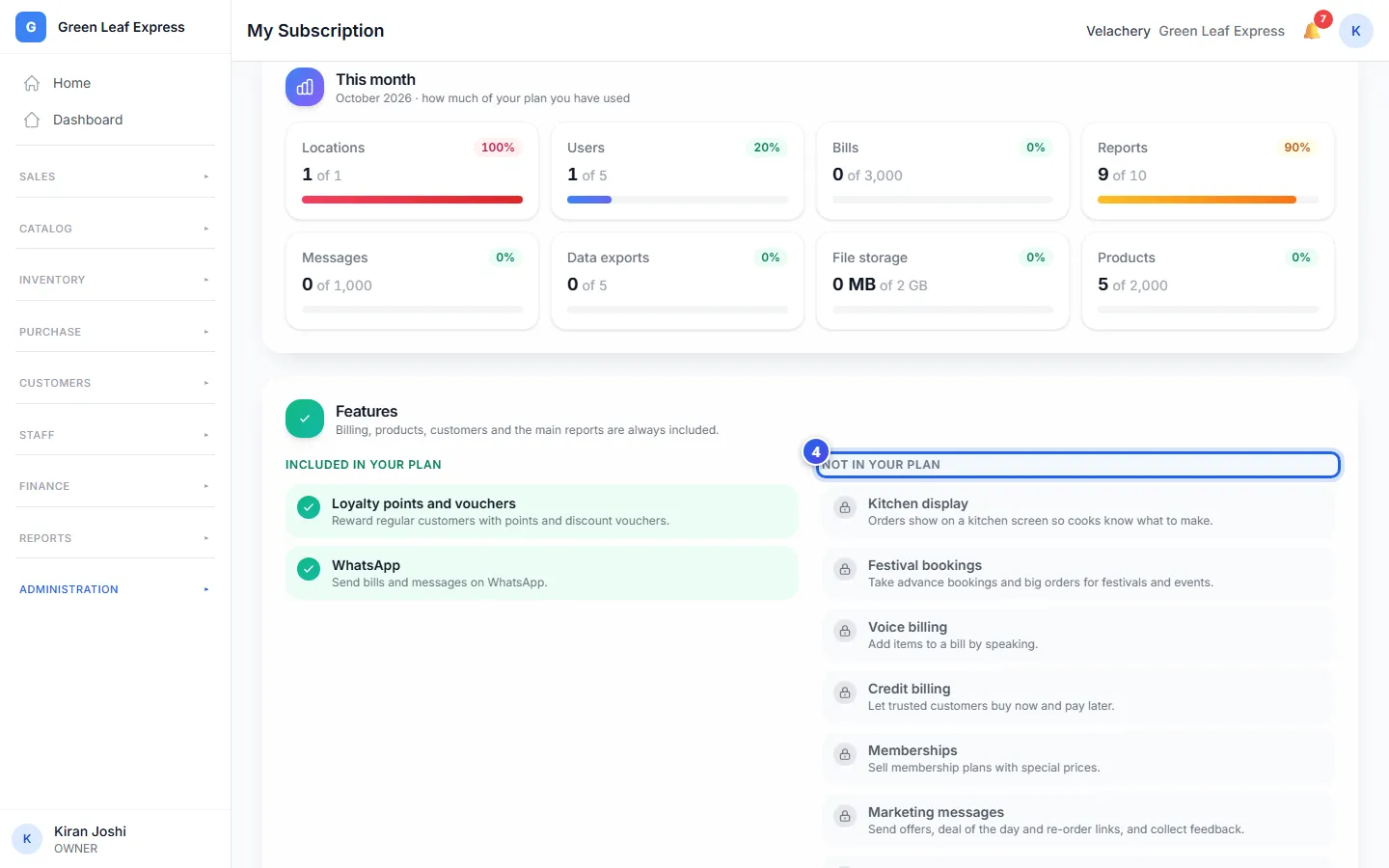Expand the Catalog sidebar section
The width and height of the screenshot is (1389, 868).
pos(115,229)
